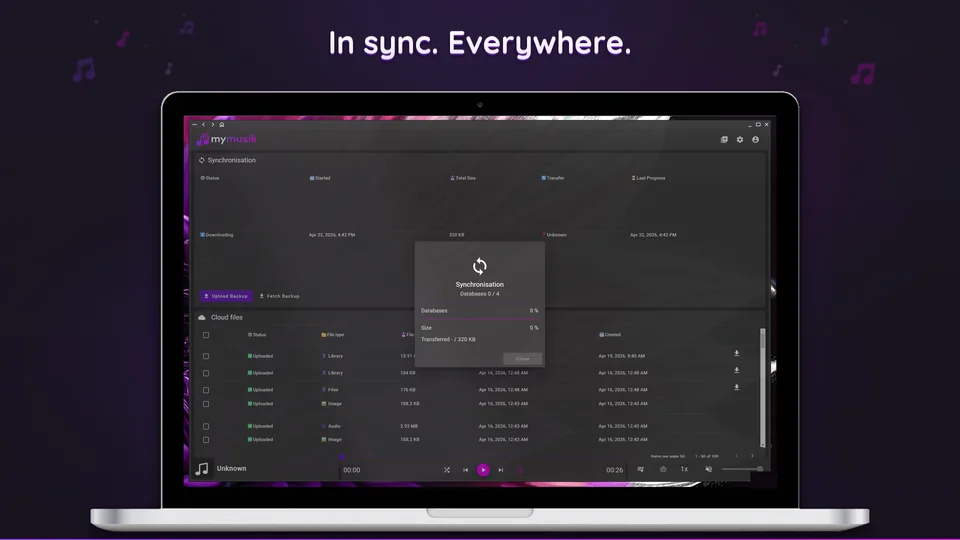Screen dimensions: 960x540
Task: Click the Synchronisation section heading
Action: click(x=227, y=160)
